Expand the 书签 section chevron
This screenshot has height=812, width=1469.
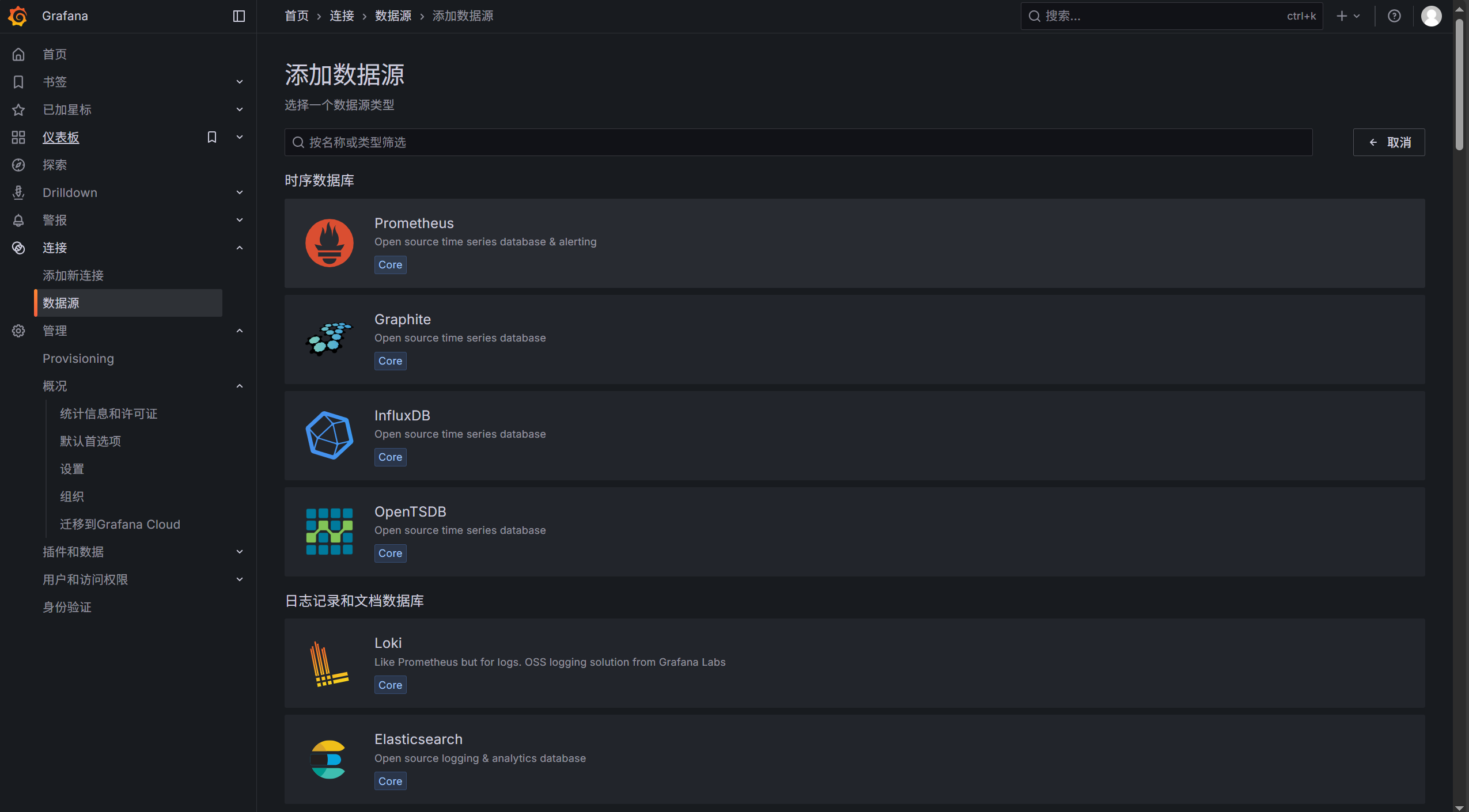[x=240, y=82]
